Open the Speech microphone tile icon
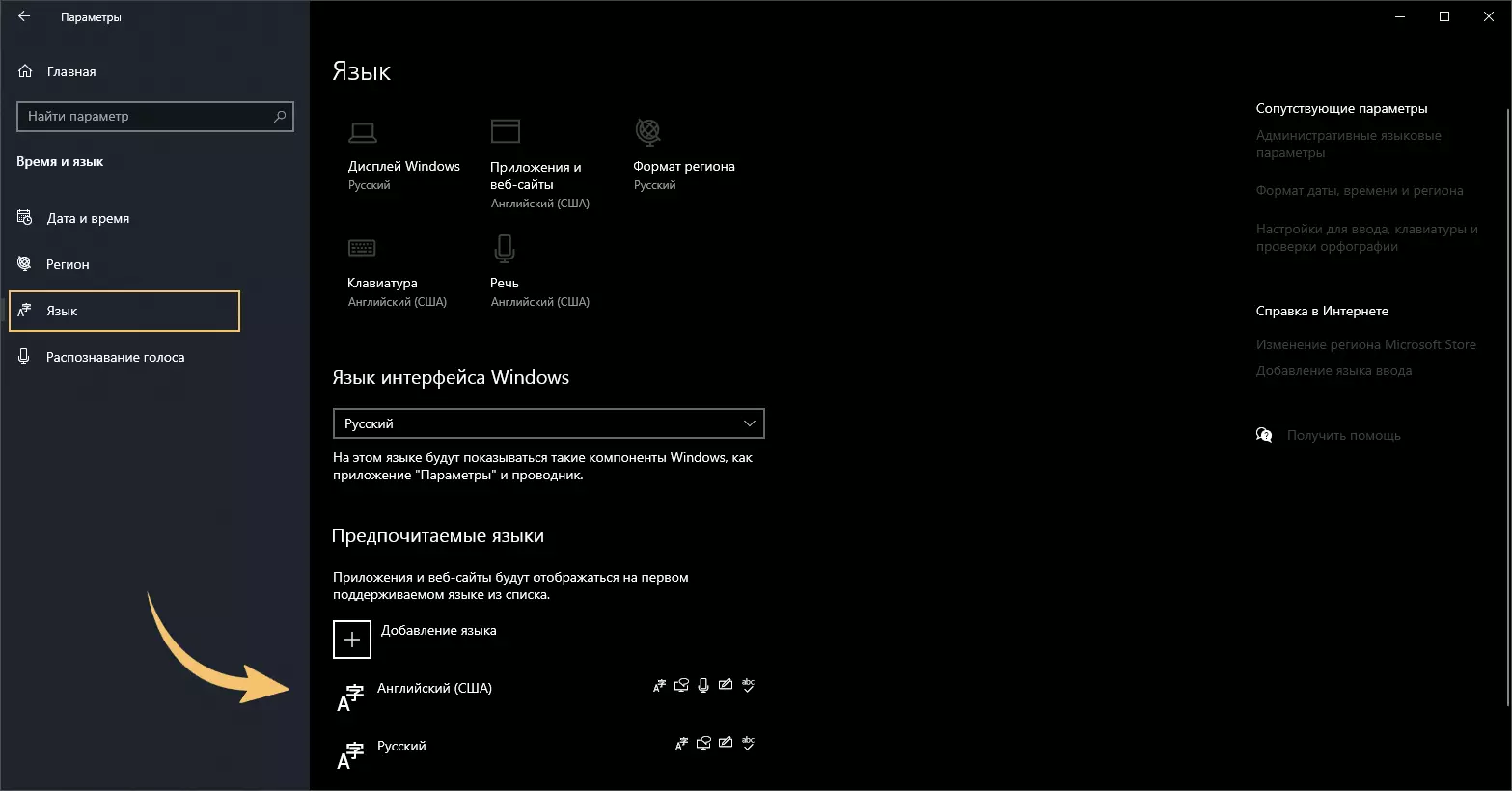Screen dimensions: 1512x791 point(504,249)
